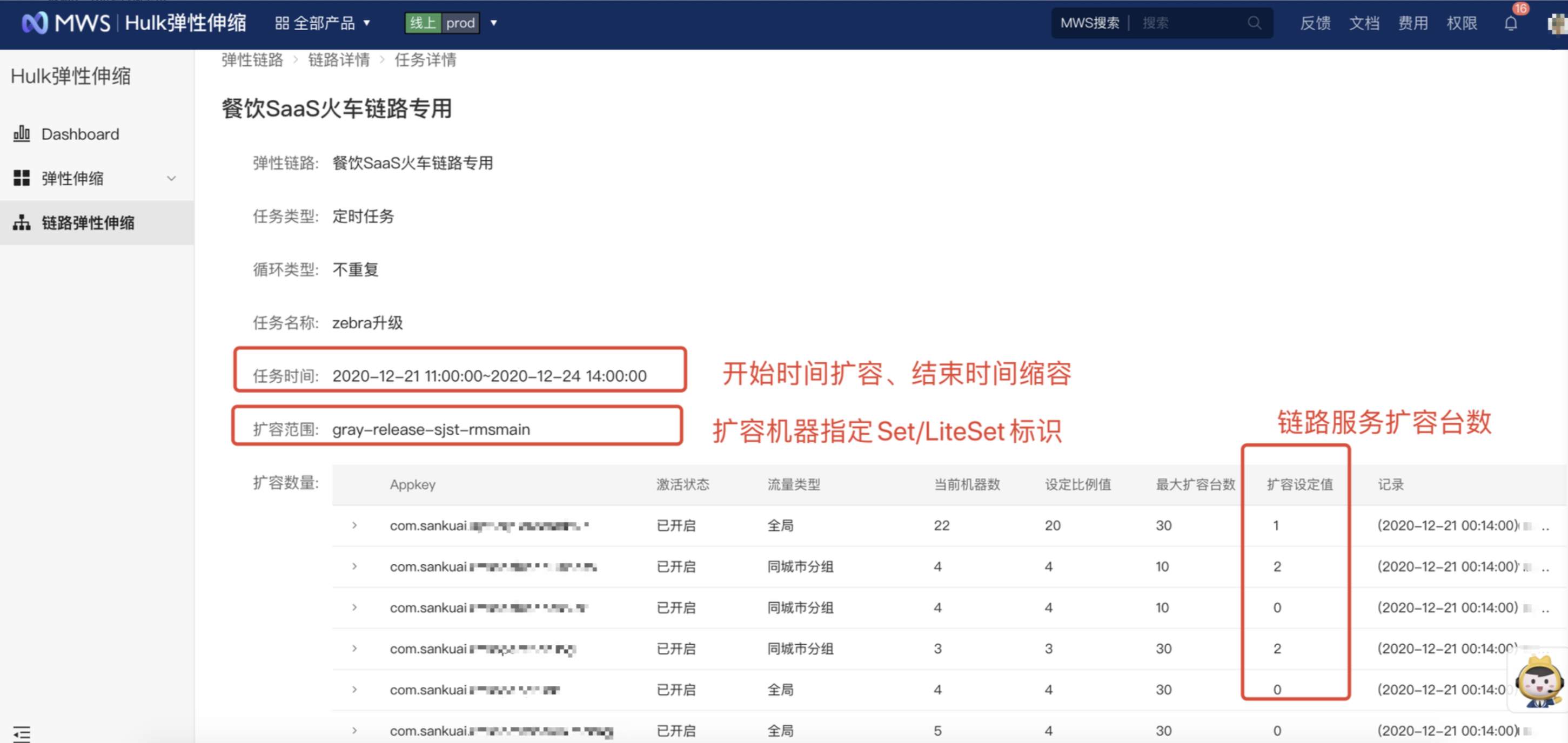Select 链路弹性伸缩 in the sidebar

[x=88, y=222]
